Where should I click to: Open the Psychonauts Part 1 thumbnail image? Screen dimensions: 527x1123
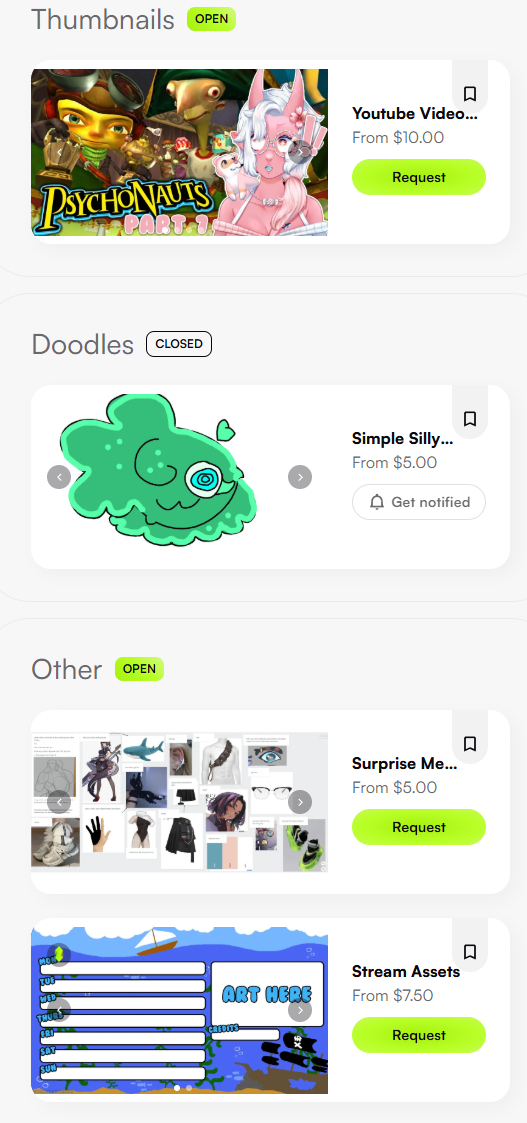tap(179, 153)
